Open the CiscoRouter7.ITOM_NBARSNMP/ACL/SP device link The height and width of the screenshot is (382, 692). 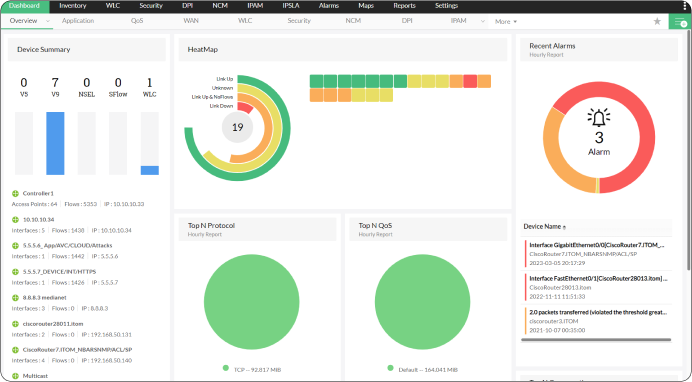[x=77, y=350]
